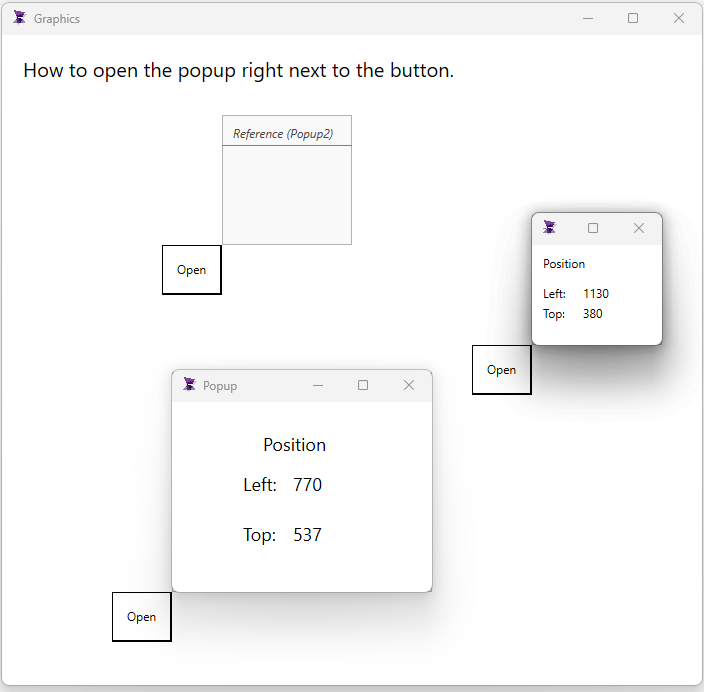This screenshot has height=692, width=704.
Task: Maximize the small popup showing Left 1130
Action: pyautogui.click(x=593, y=228)
